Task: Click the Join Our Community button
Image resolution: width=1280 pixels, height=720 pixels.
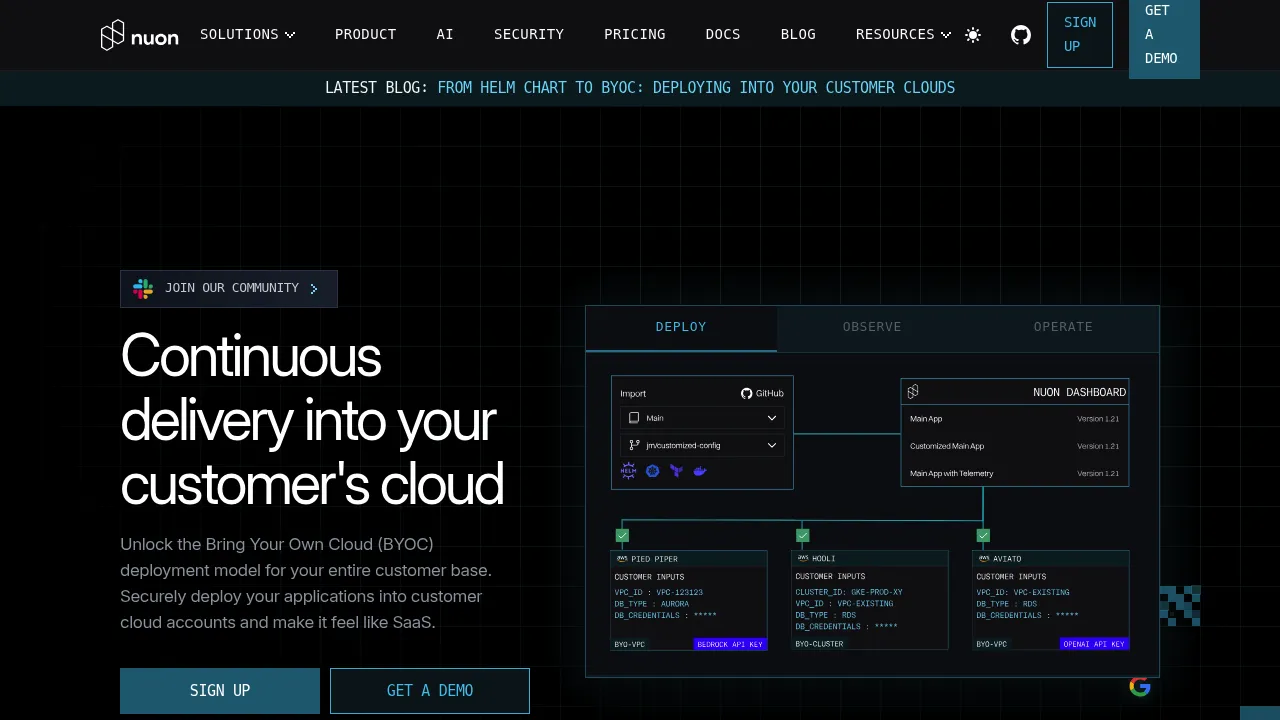Action: 229,289
